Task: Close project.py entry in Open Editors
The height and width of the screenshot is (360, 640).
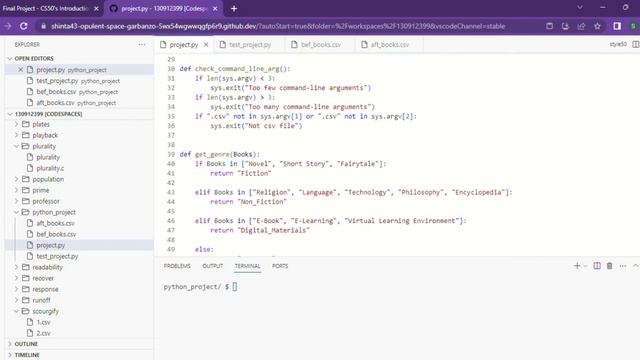Action: (x=20, y=70)
